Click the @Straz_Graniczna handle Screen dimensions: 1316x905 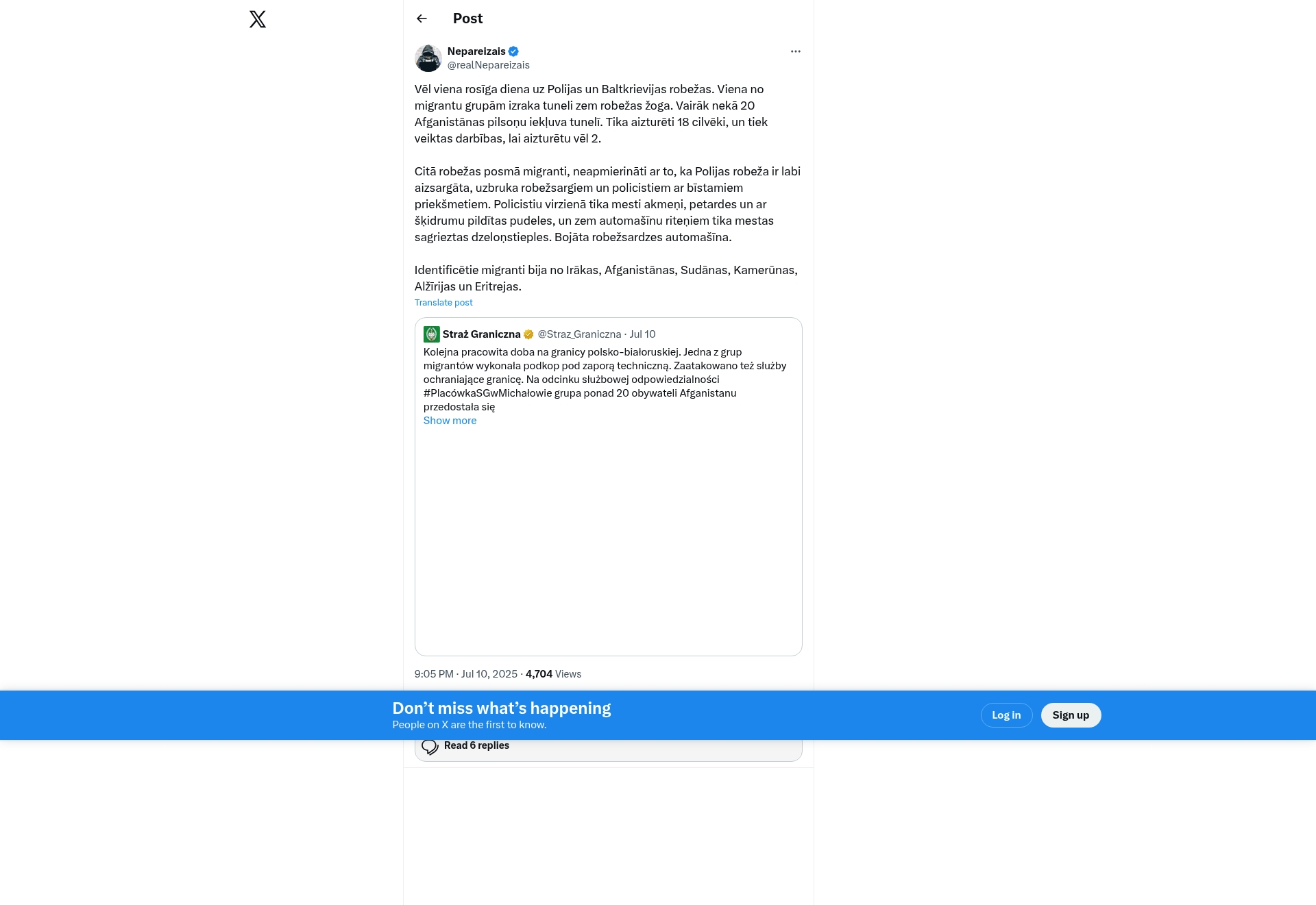[x=579, y=334]
